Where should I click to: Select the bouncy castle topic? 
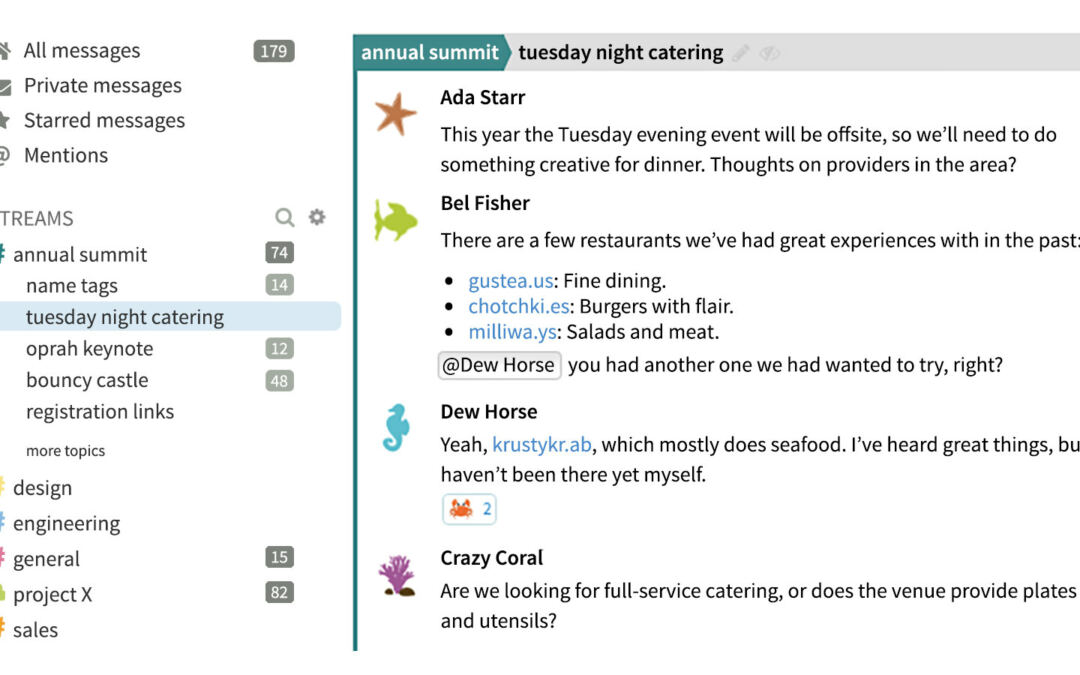pyautogui.click(x=87, y=380)
